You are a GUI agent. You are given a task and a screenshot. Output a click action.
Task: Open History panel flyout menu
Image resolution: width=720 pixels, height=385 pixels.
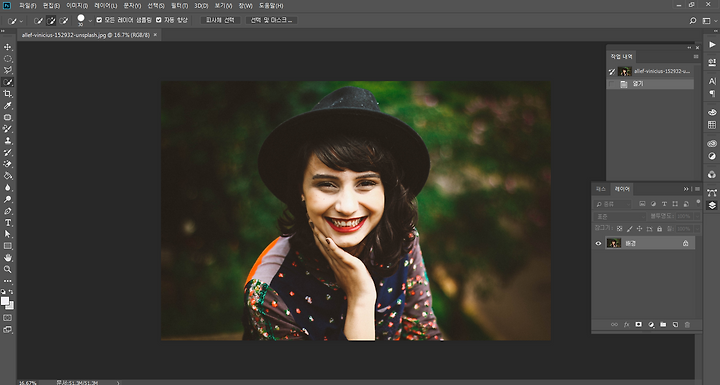coord(696,57)
